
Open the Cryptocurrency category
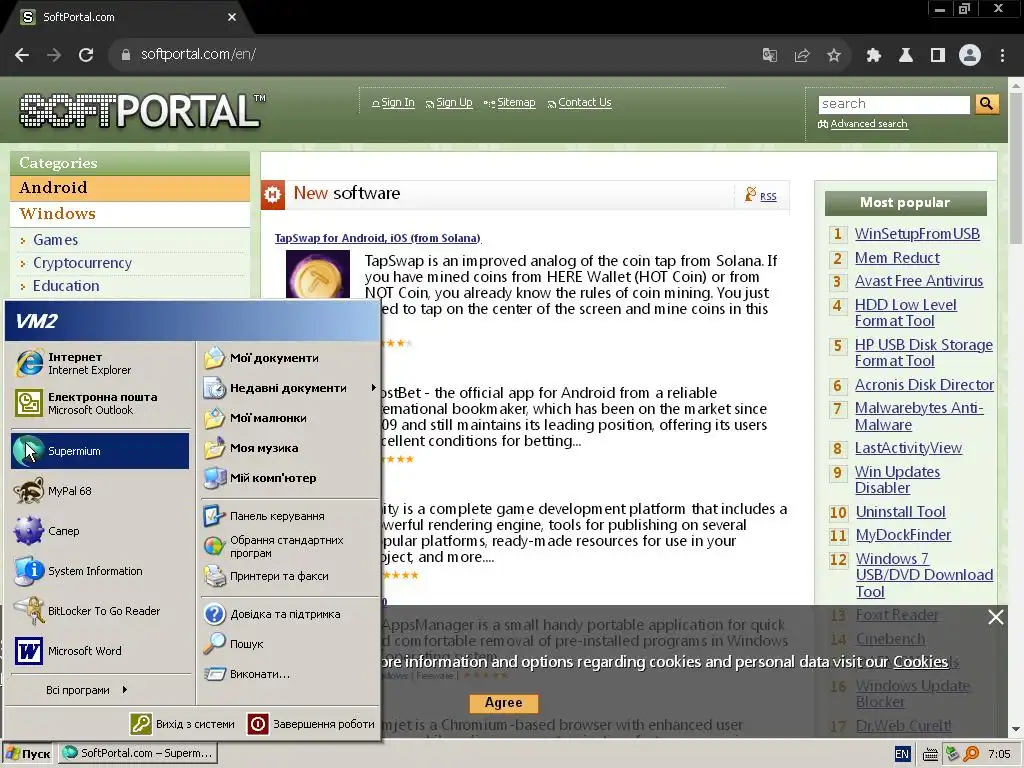[x=82, y=263]
